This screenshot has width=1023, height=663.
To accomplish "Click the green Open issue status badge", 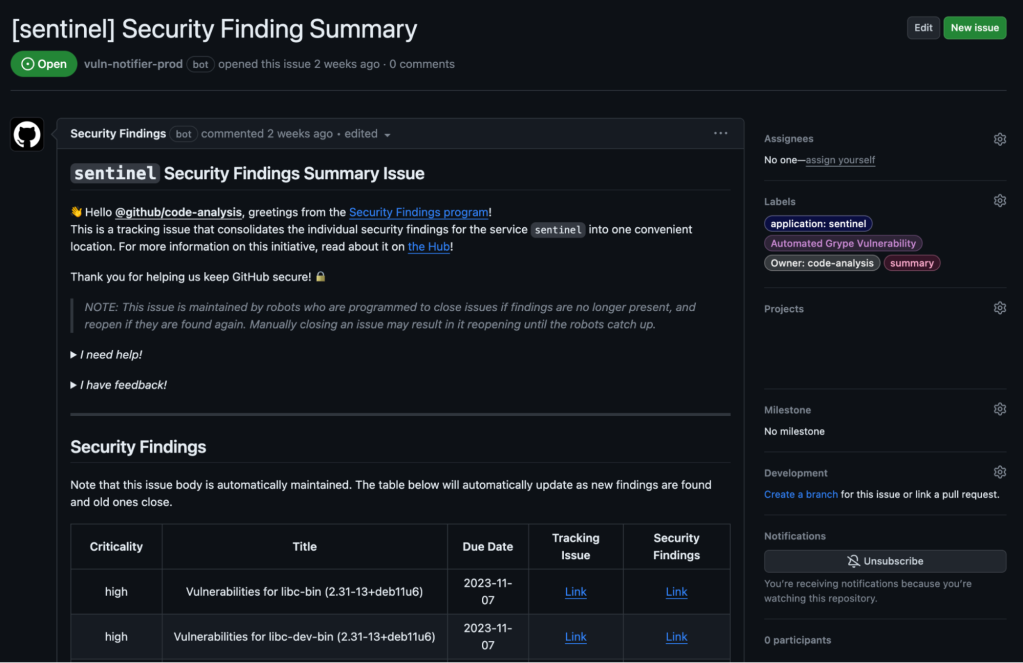I will tap(43, 63).
